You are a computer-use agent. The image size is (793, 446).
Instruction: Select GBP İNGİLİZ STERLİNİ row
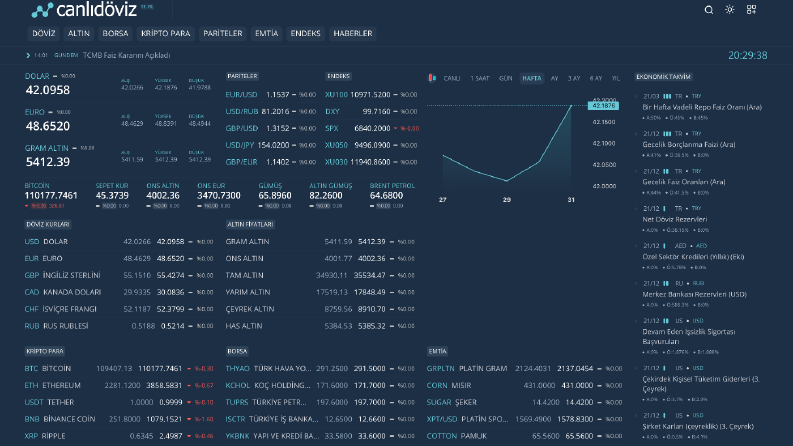119,275
